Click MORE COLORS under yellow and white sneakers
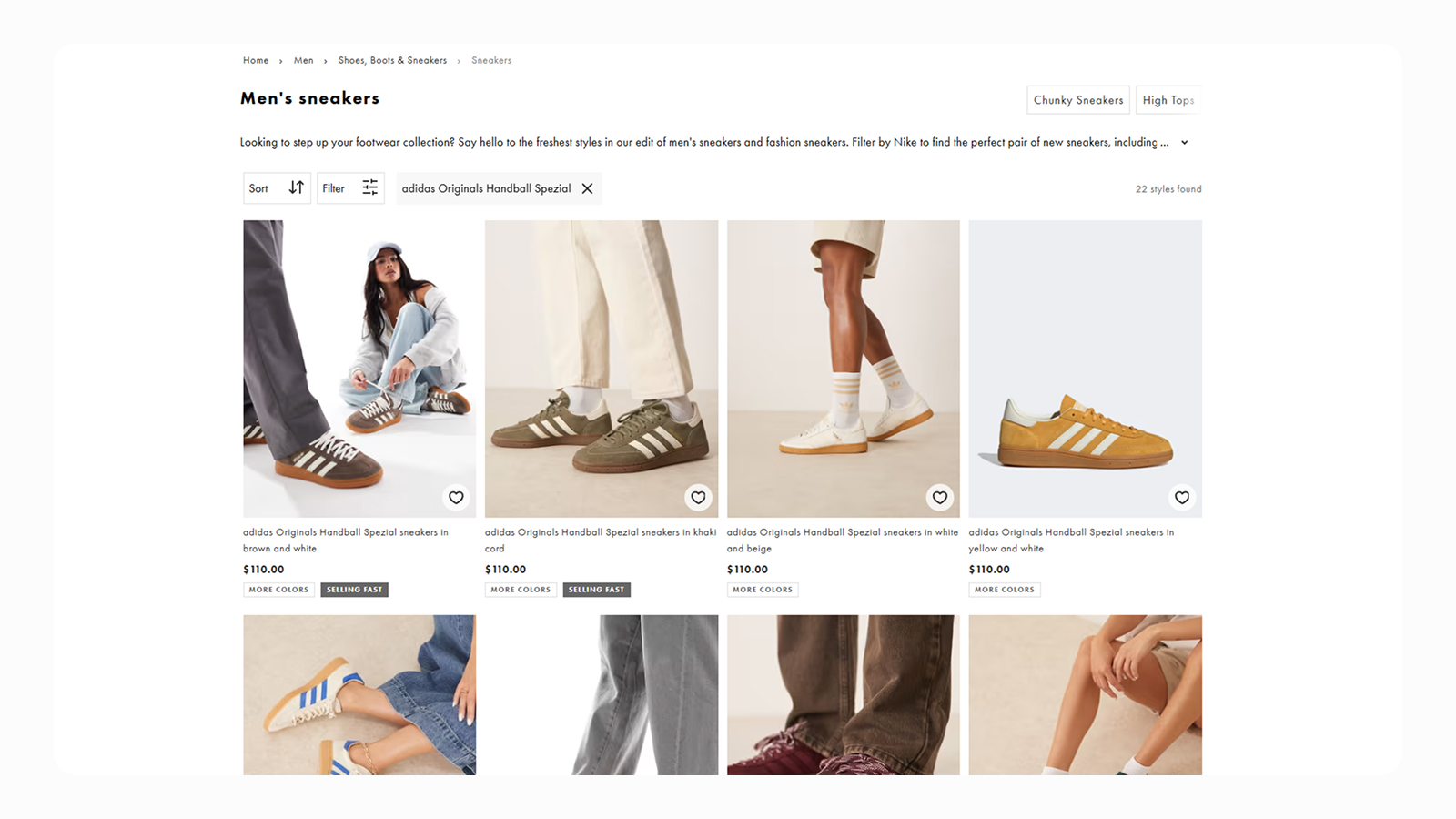 (x=1004, y=589)
